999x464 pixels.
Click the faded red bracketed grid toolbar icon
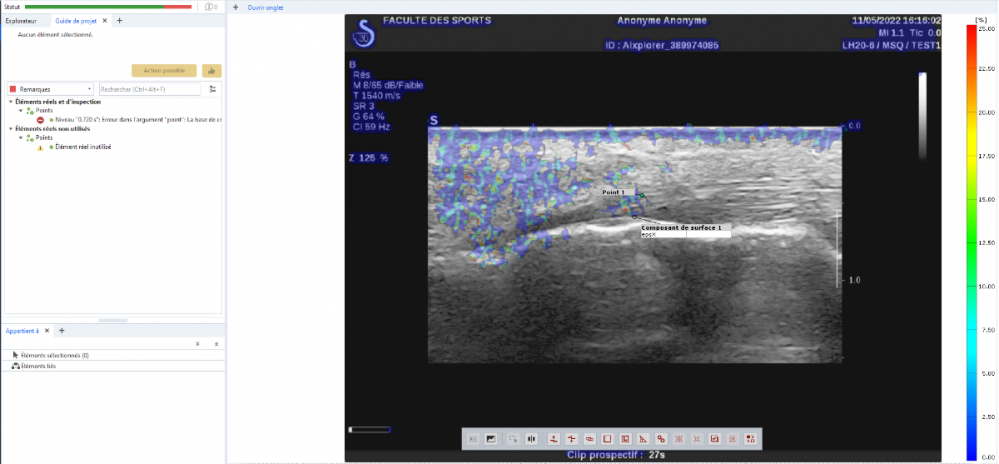tap(679, 439)
